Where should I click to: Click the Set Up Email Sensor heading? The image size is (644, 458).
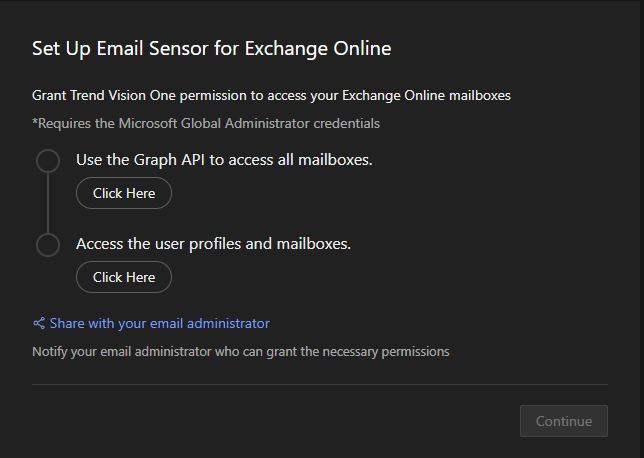click(211, 48)
